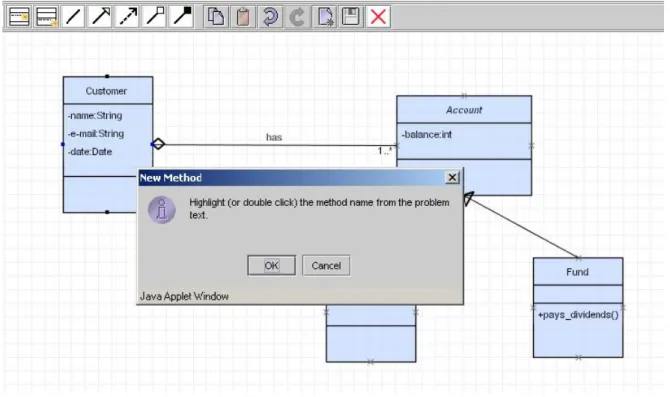Close the New Method dialog window

pyautogui.click(x=452, y=177)
